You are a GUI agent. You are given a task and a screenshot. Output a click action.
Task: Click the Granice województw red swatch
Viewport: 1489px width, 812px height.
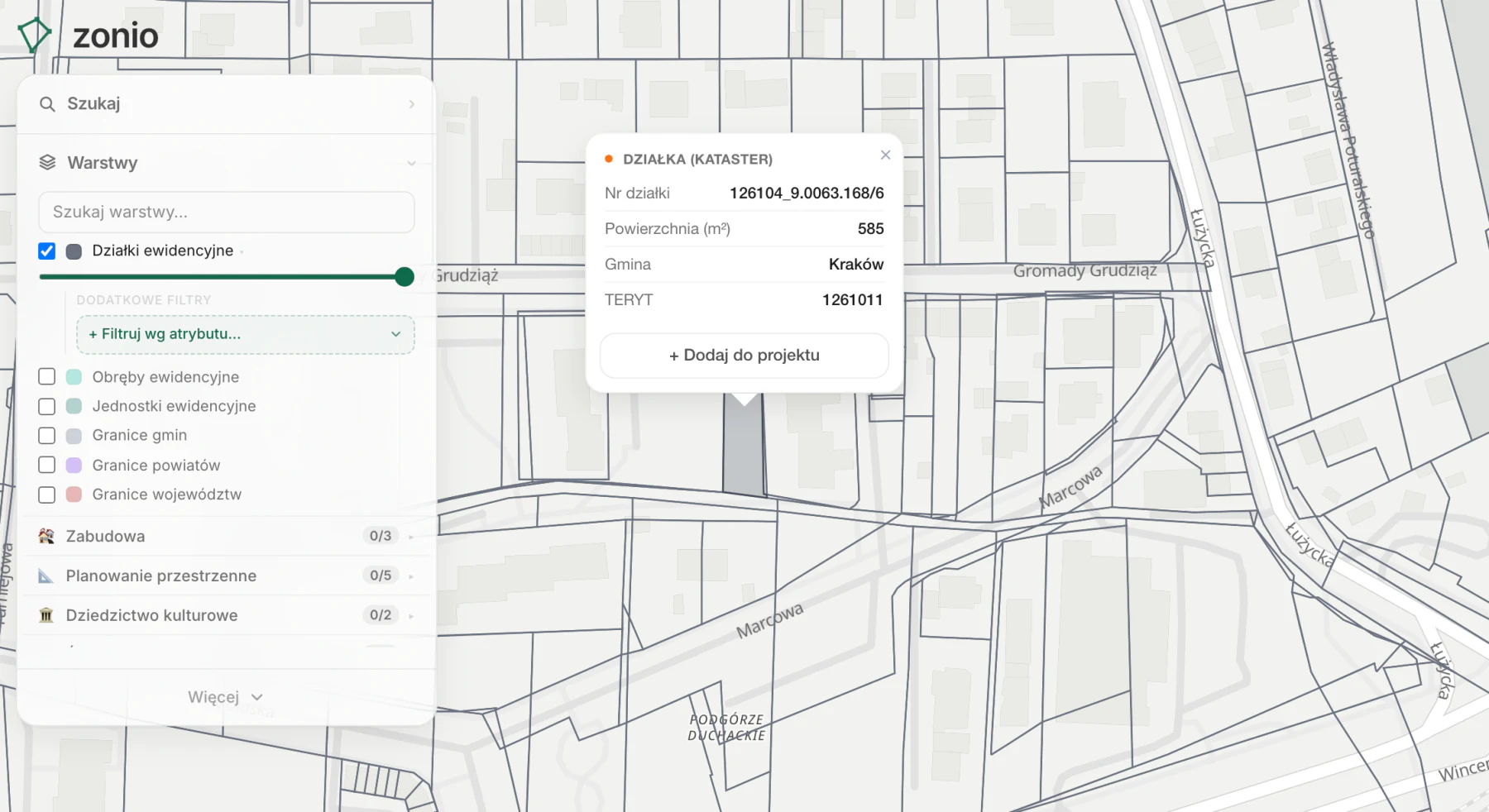[x=74, y=494]
